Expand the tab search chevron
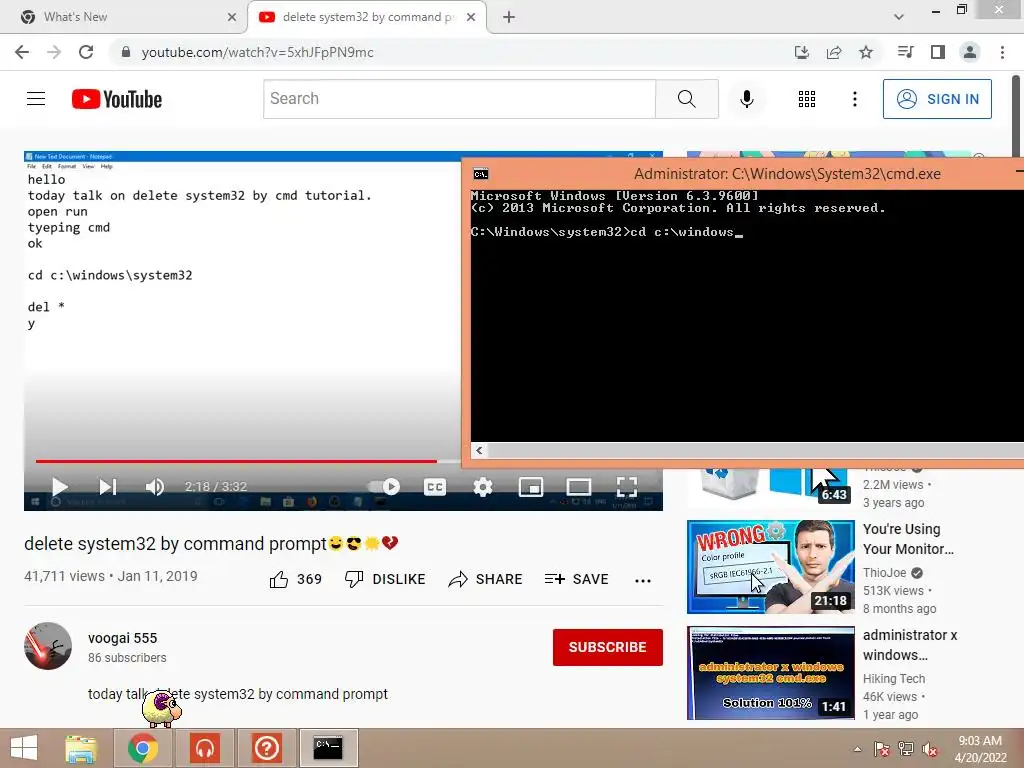The image size is (1024, 768). pyautogui.click(x=899, y=17)
